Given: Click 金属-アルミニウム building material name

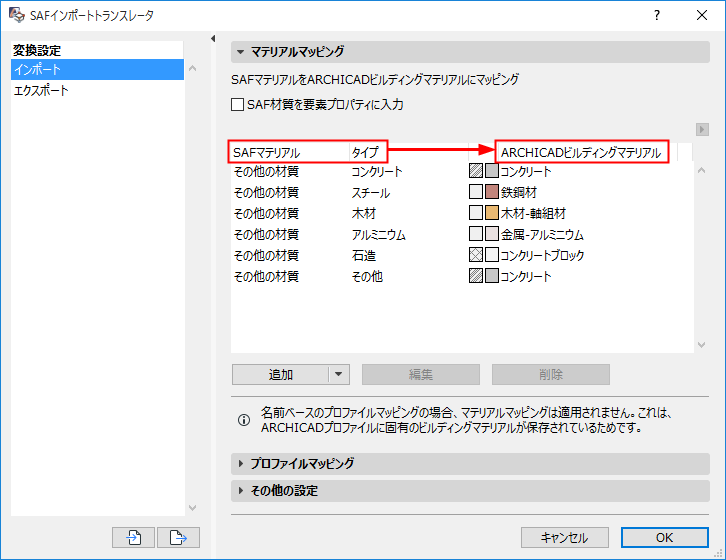Looking at the screenshot, I should pyautogui.click(x=542, y=234).
